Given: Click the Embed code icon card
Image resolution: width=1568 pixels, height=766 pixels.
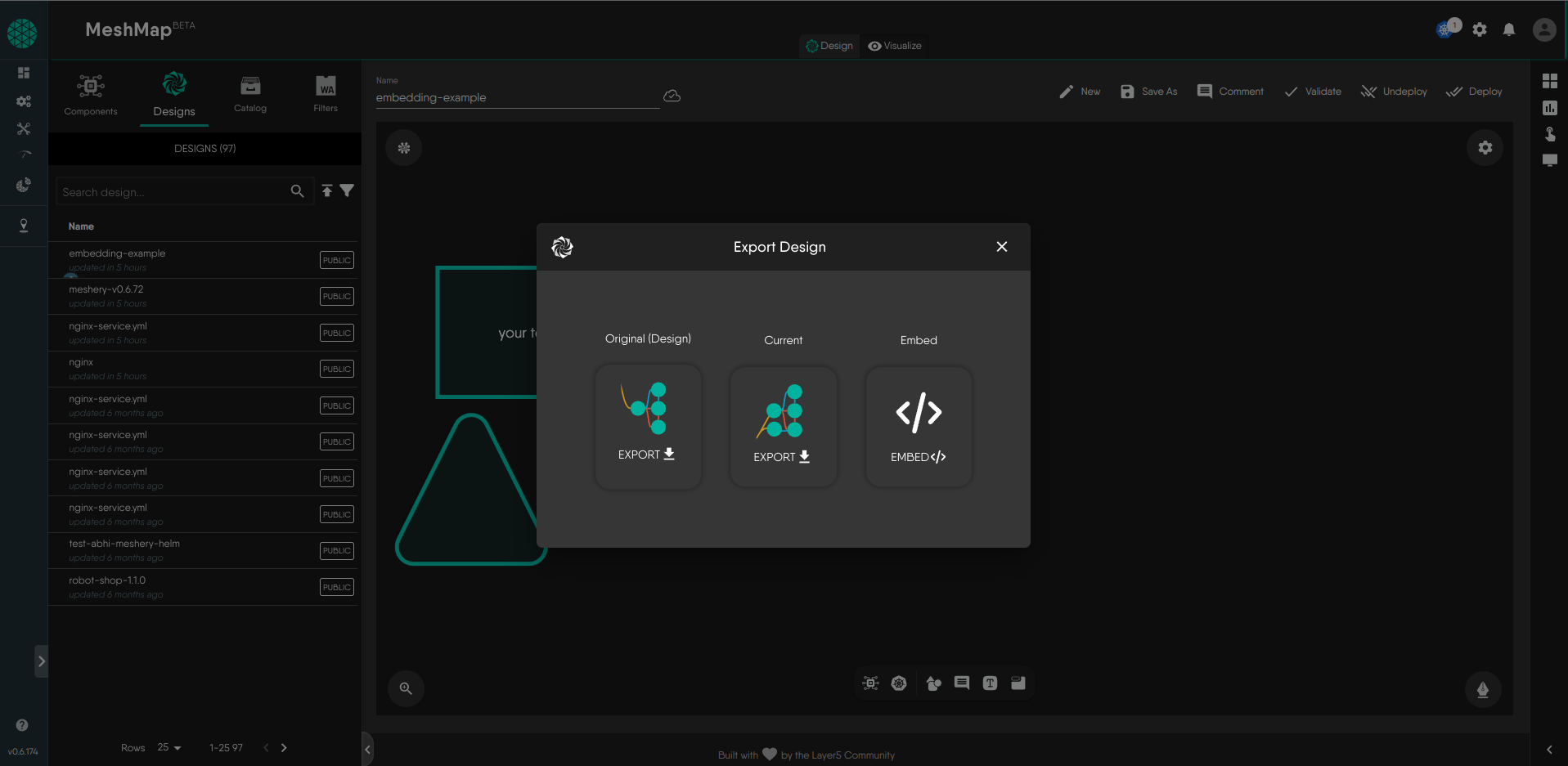Looking at the screenshot, I should coord(919,426).
